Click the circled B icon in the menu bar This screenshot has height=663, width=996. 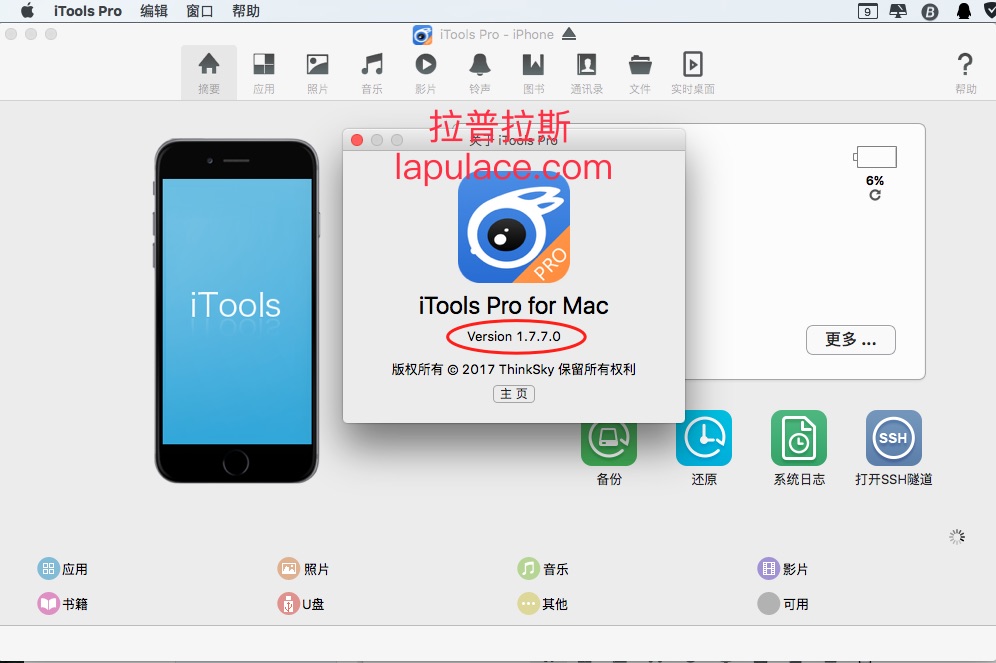coord(930,11)
